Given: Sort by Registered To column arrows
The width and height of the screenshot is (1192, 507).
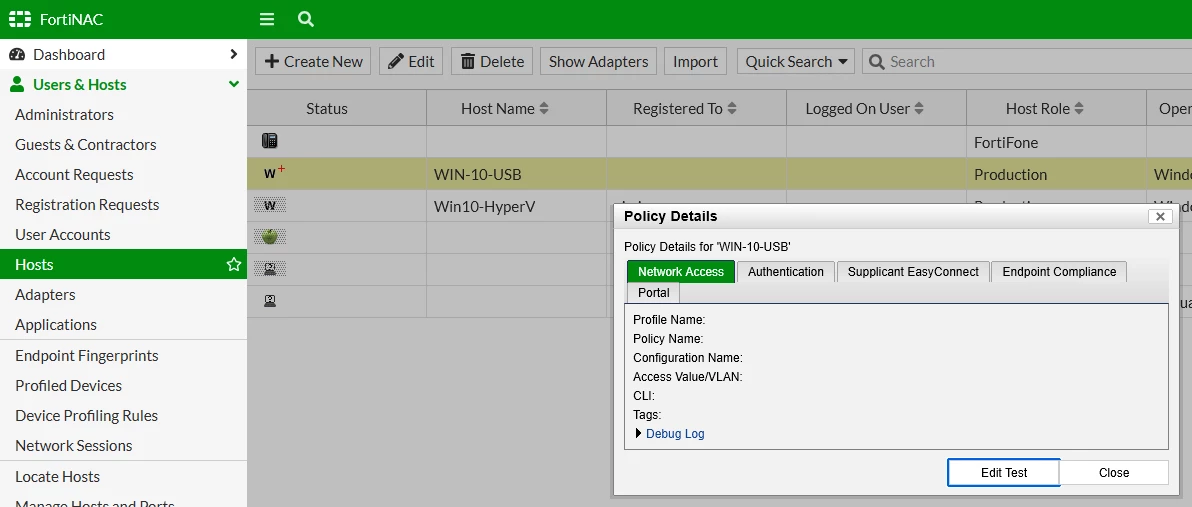Looking at the screenshot, I should pyautogui.click(x=731, y=109).
